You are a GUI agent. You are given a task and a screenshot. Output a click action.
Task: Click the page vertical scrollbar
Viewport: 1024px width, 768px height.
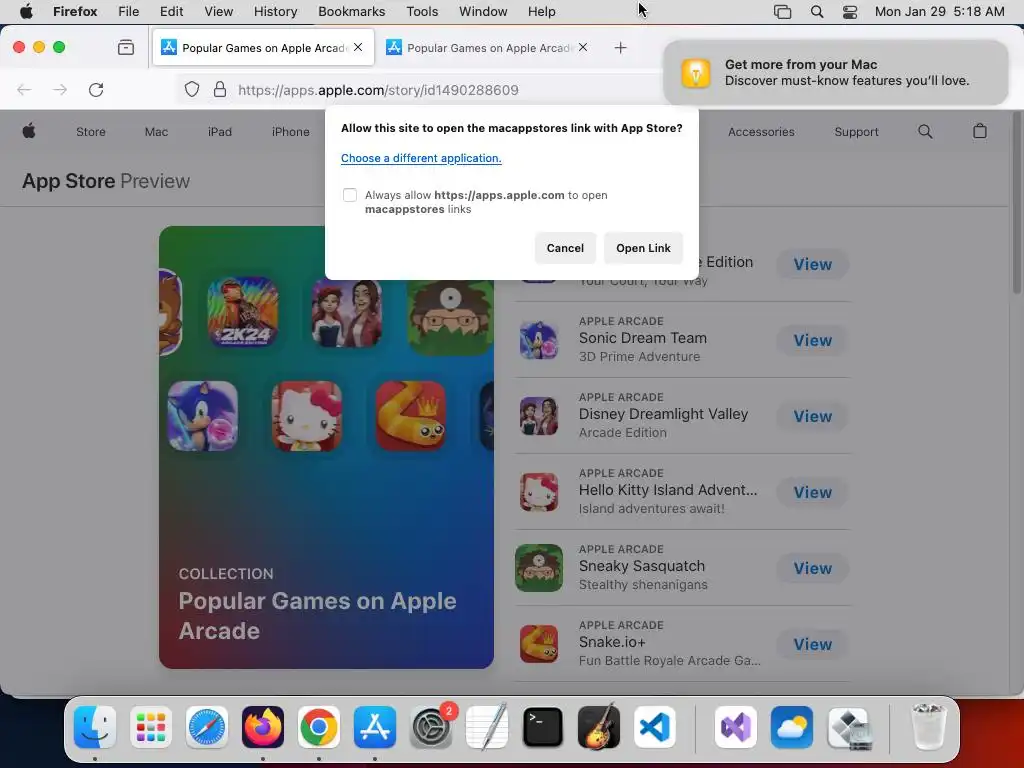coord(1017,202)
